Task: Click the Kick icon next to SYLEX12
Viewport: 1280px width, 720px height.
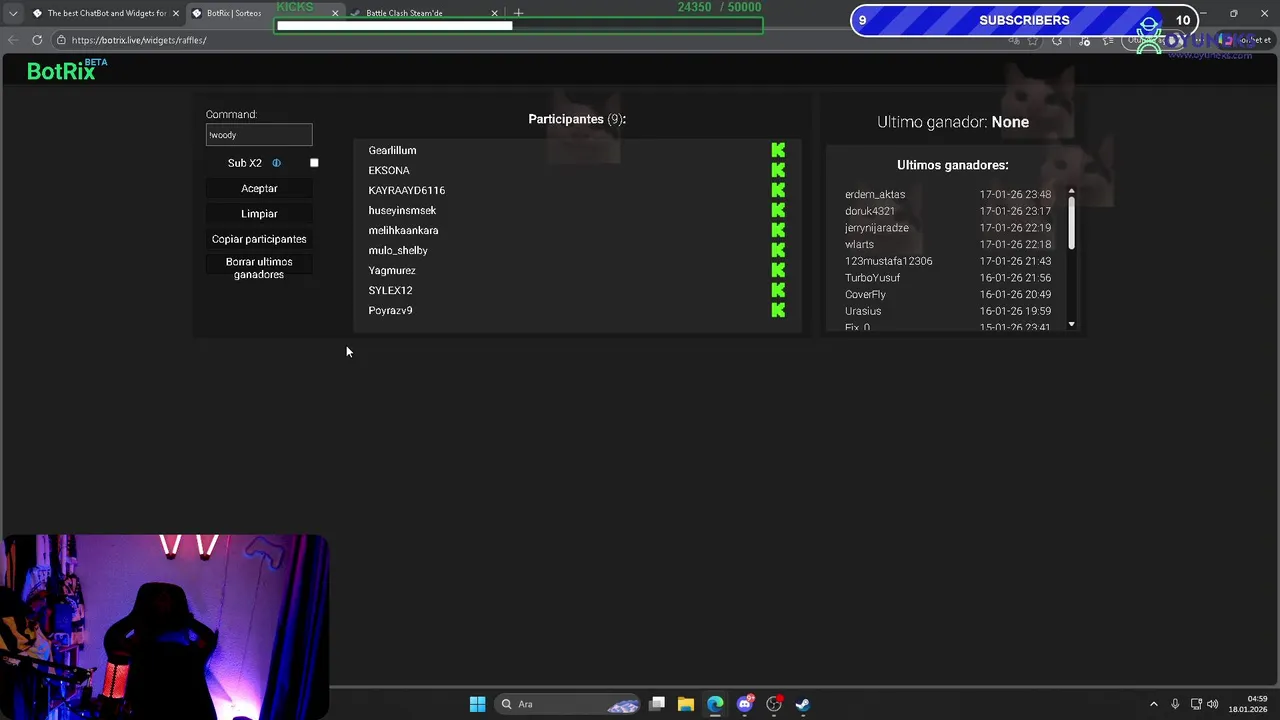Action: pyautogui.click(x=778, y=290)
